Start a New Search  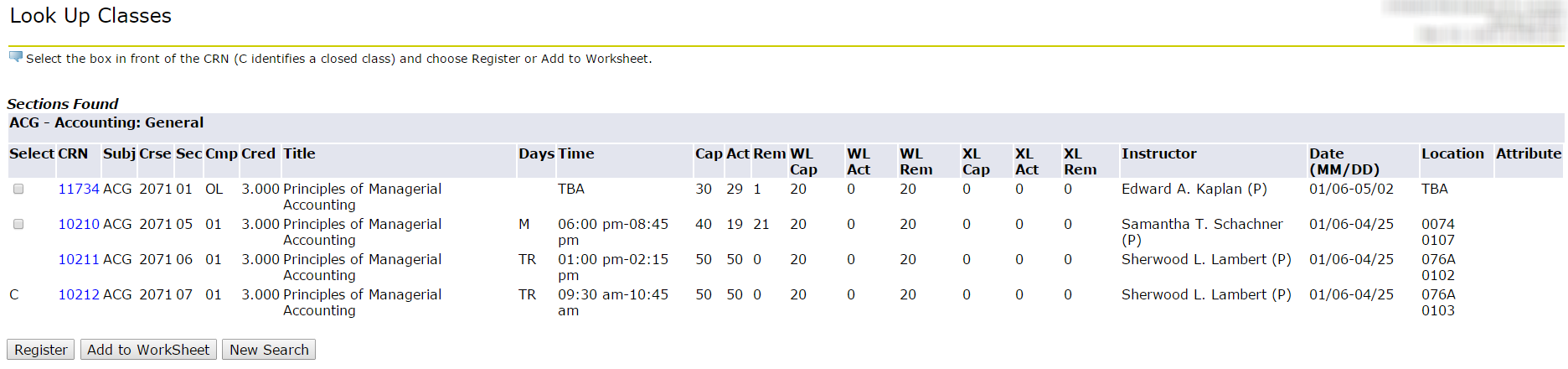coord(269,350)
